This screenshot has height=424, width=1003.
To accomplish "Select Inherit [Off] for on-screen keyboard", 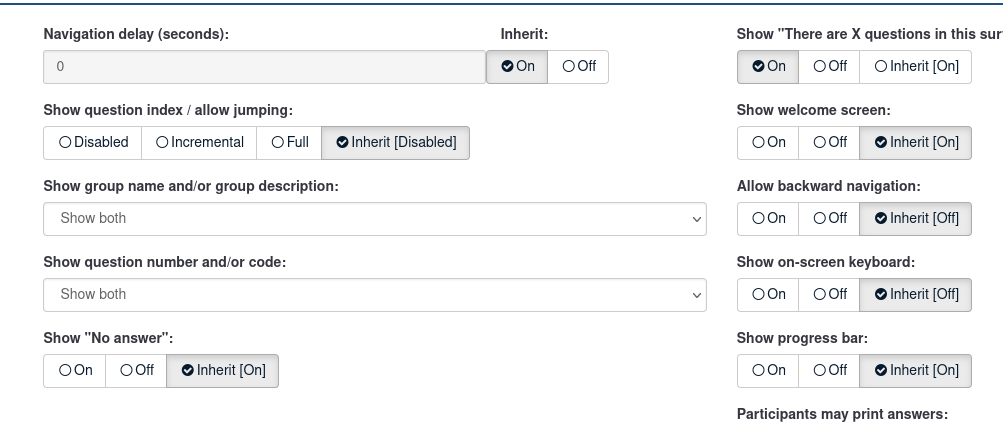I will pyautogui.click(x=915, y=295).
